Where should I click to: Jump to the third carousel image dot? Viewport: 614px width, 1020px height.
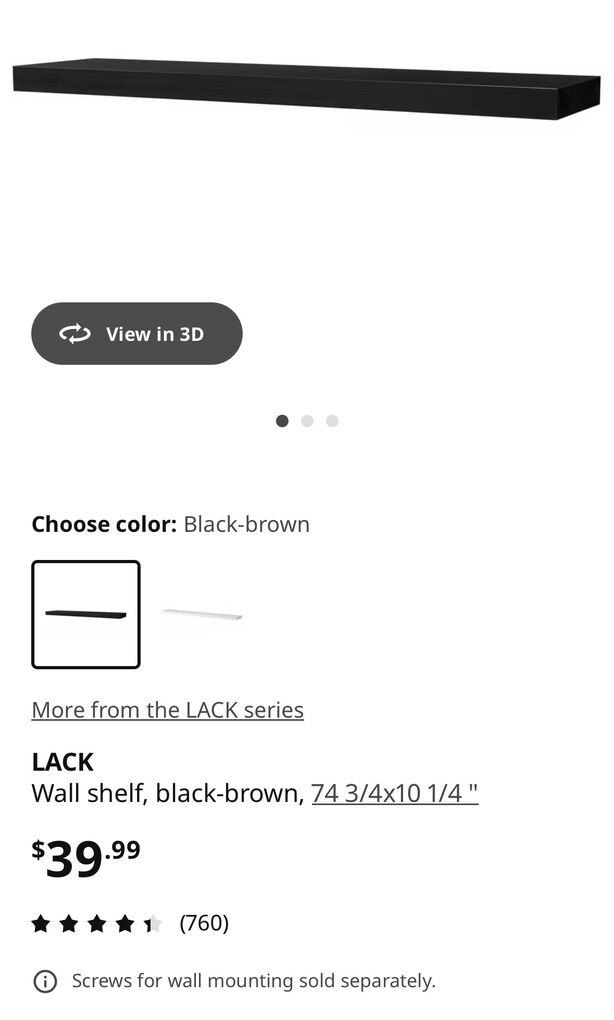(332, 421)
